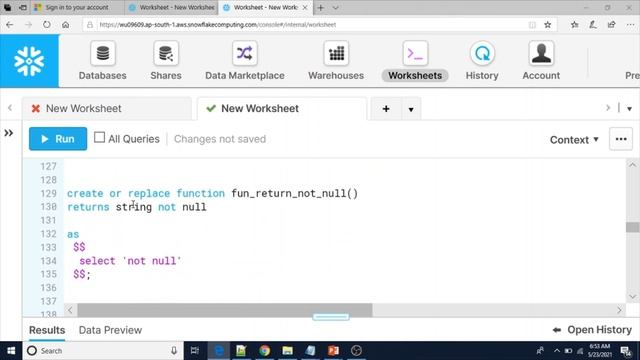Click the results pane resize handle
Viewport: 640px width, 360px height.
[x=331, y=317]
